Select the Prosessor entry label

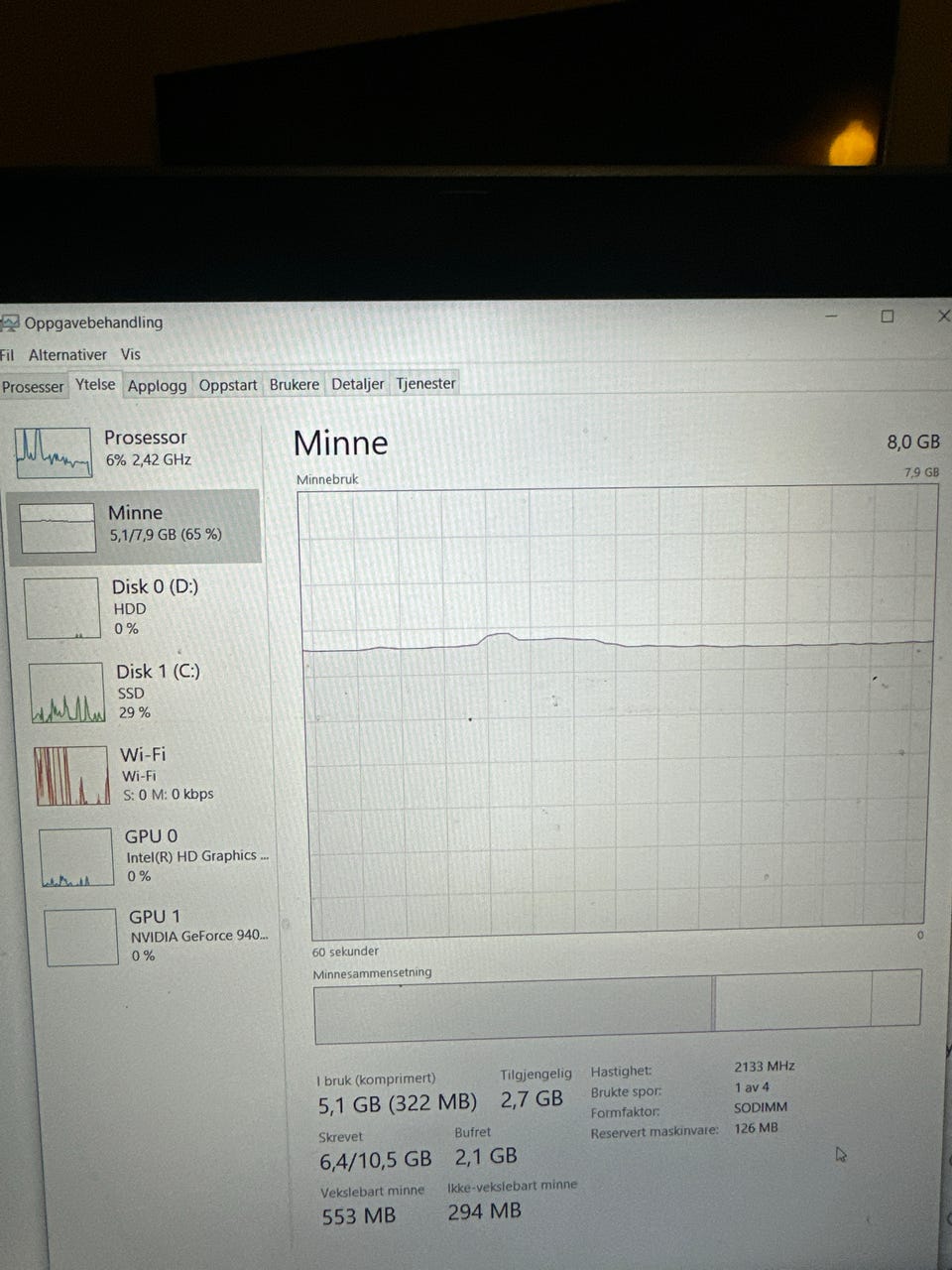click(146, 438)
